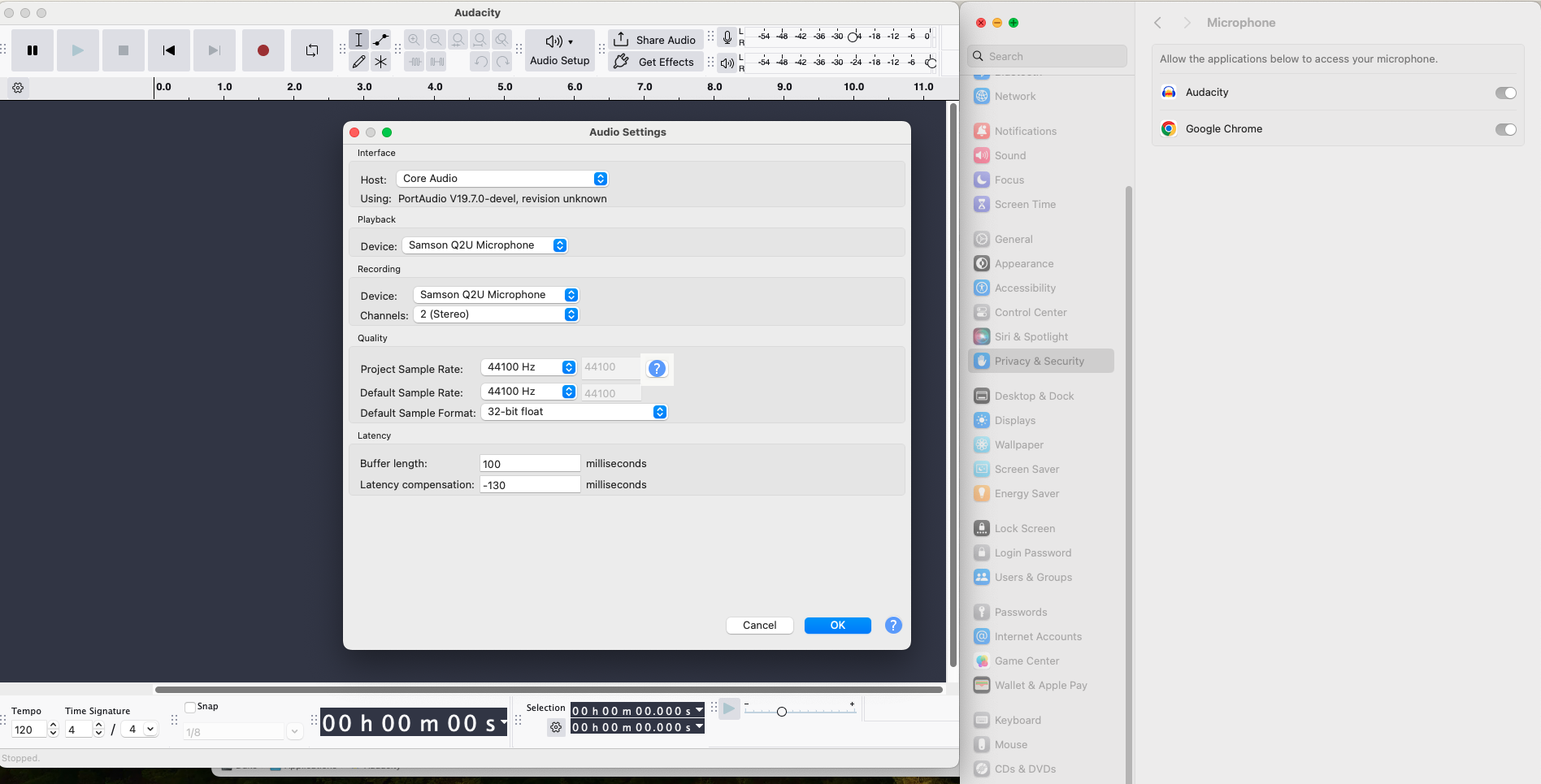
Task: Click the Undo arrow icon
Action: (480, 62)
